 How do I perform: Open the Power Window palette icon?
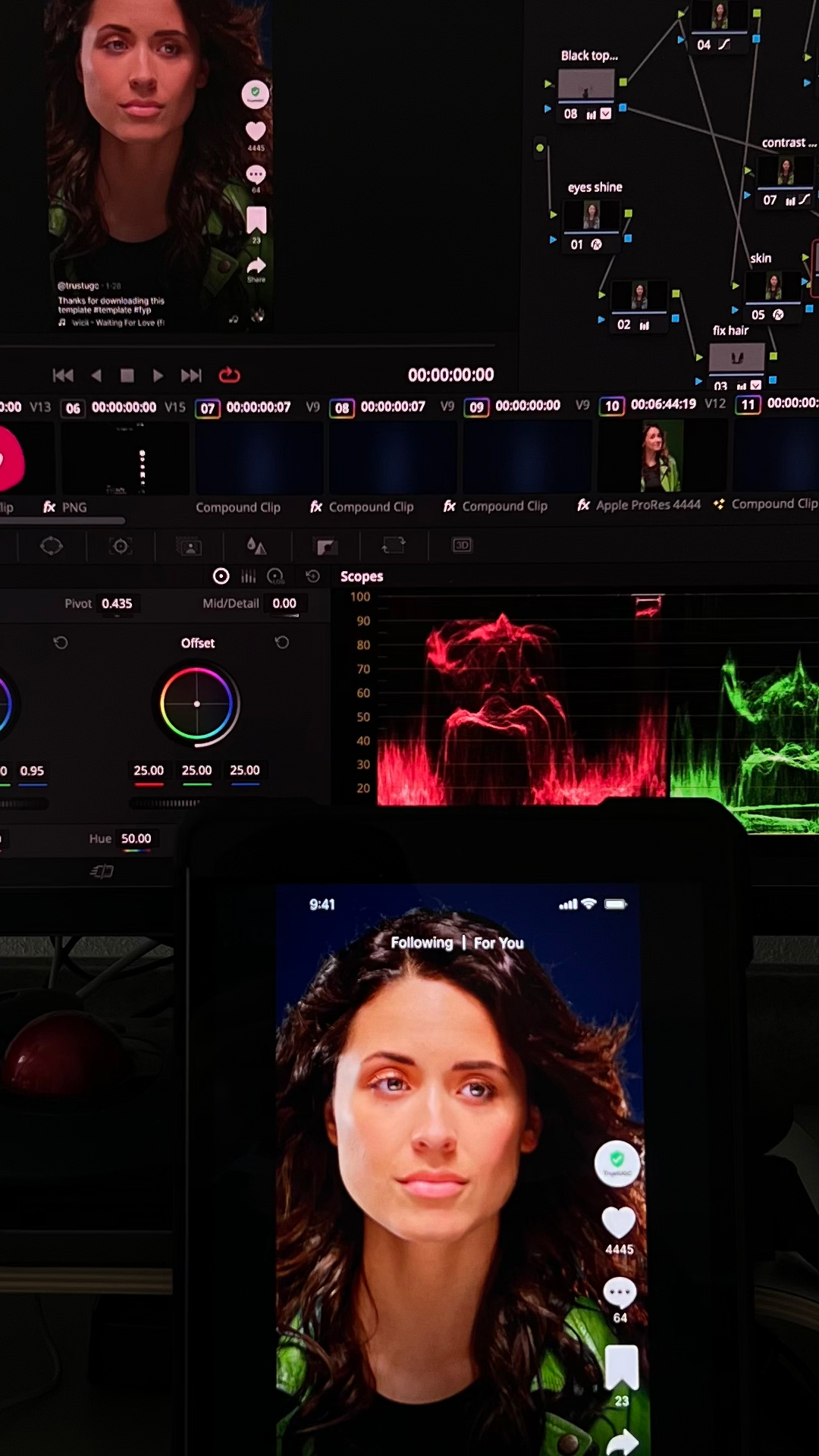point(52,546)
